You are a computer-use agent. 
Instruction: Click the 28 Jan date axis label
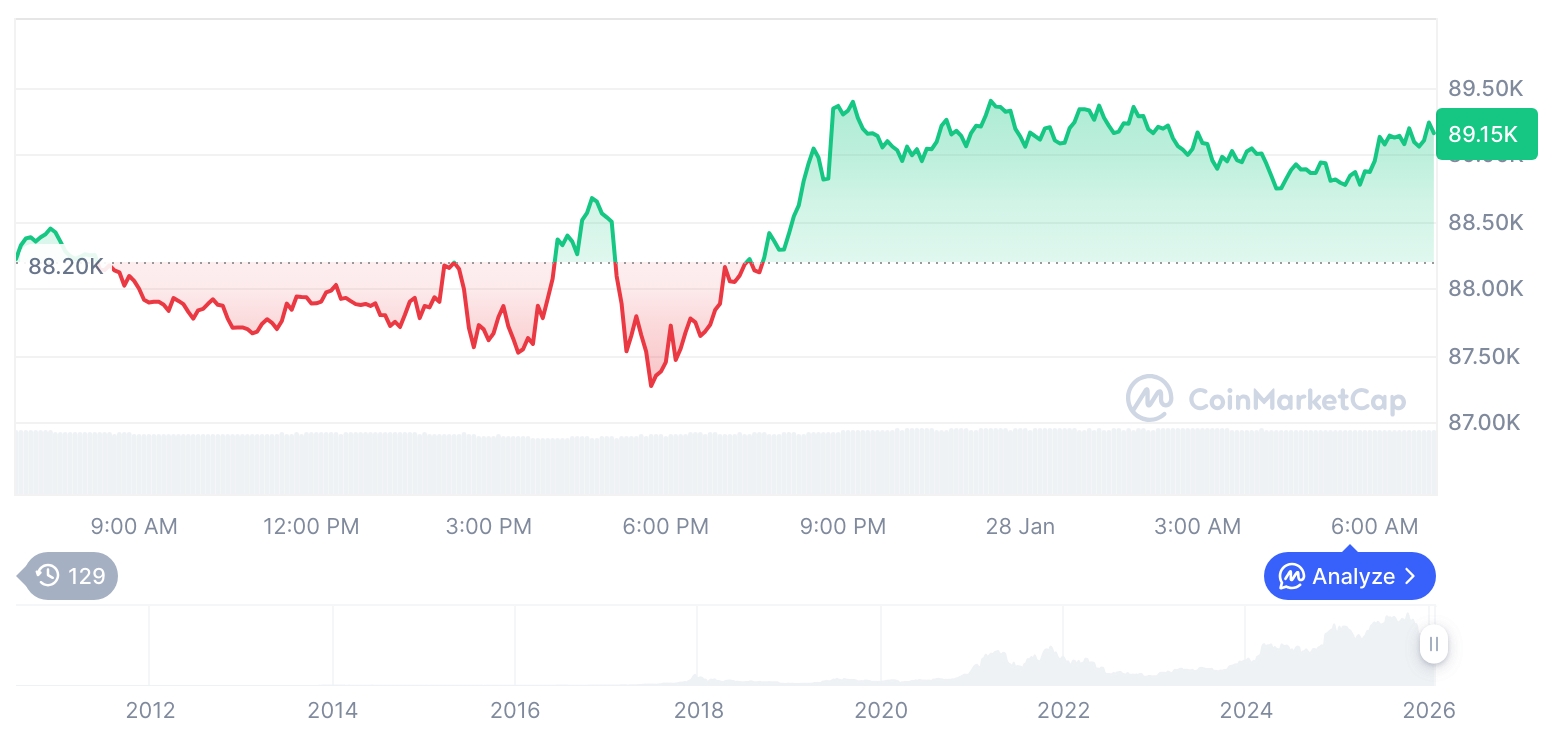1020,526
